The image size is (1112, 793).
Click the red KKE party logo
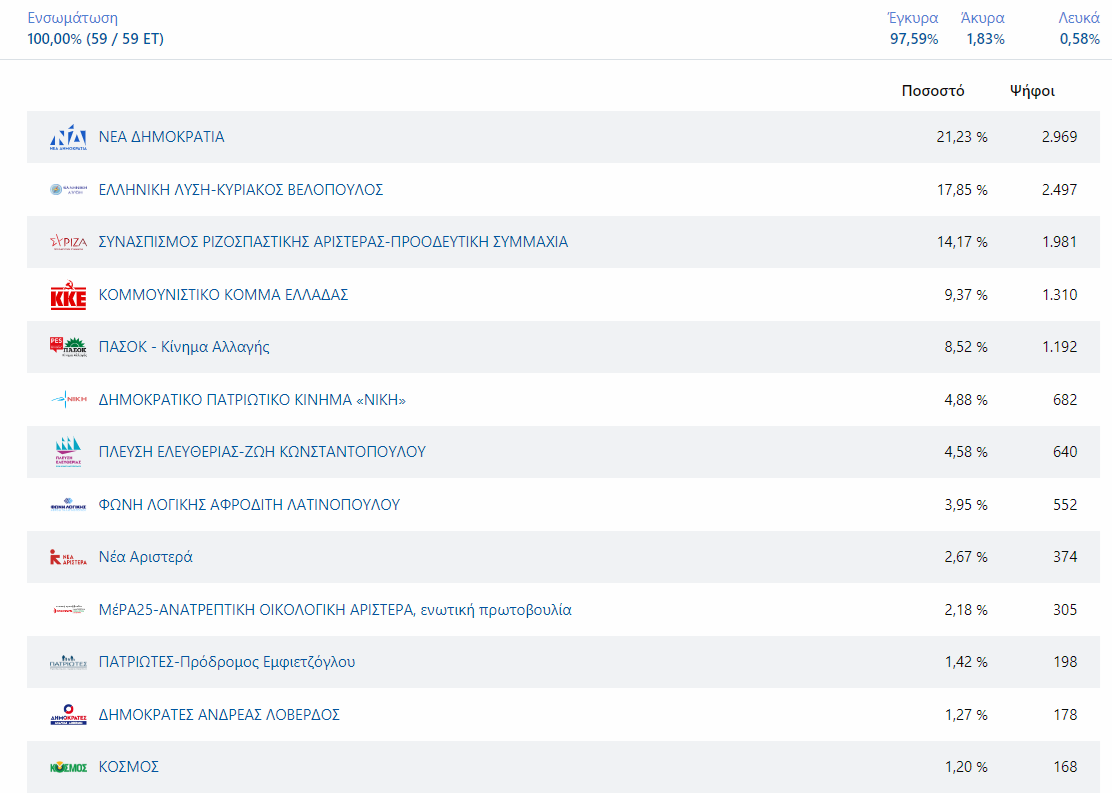coord(68,294)
